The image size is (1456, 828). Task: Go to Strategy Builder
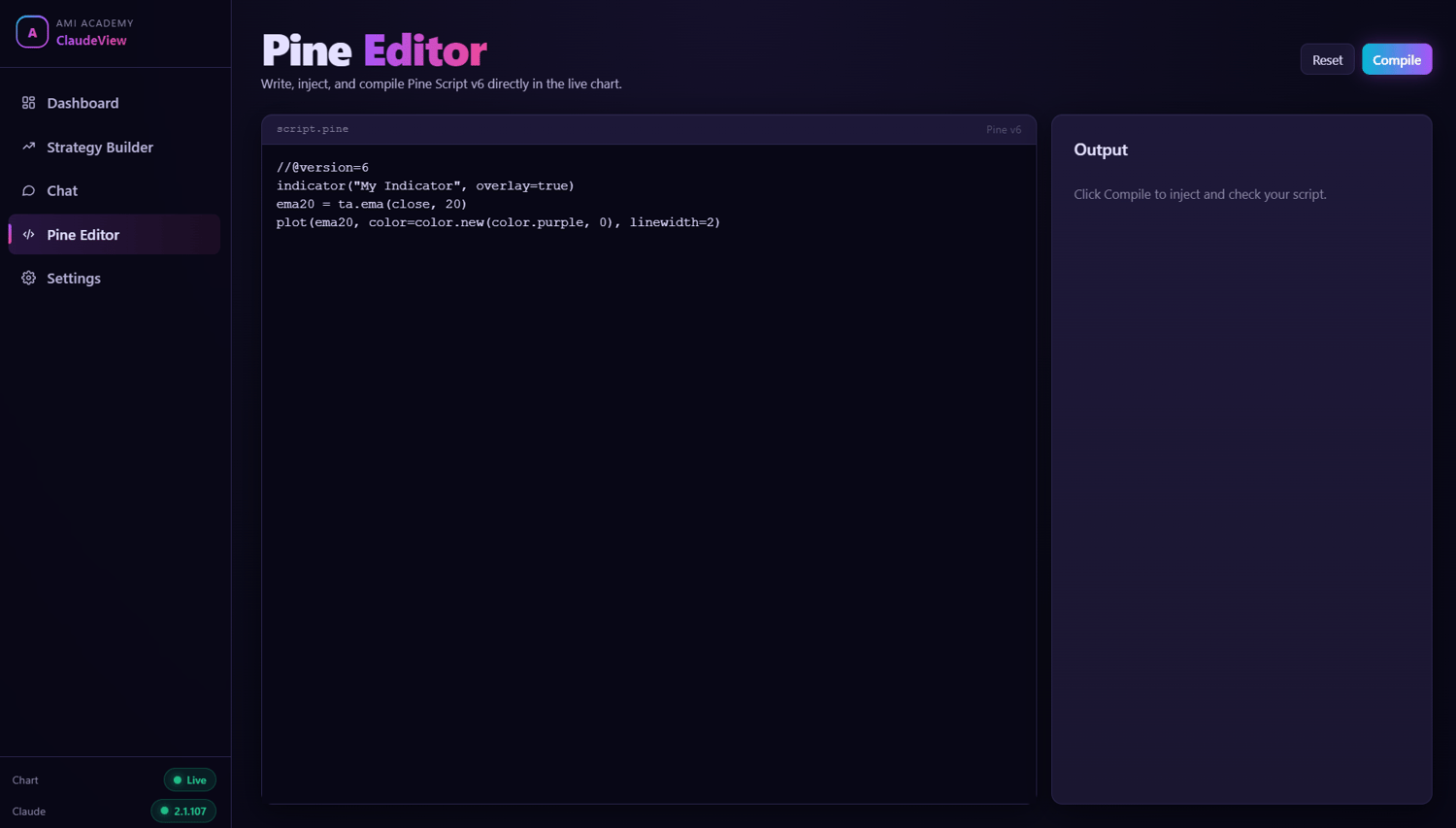[115, 147]
